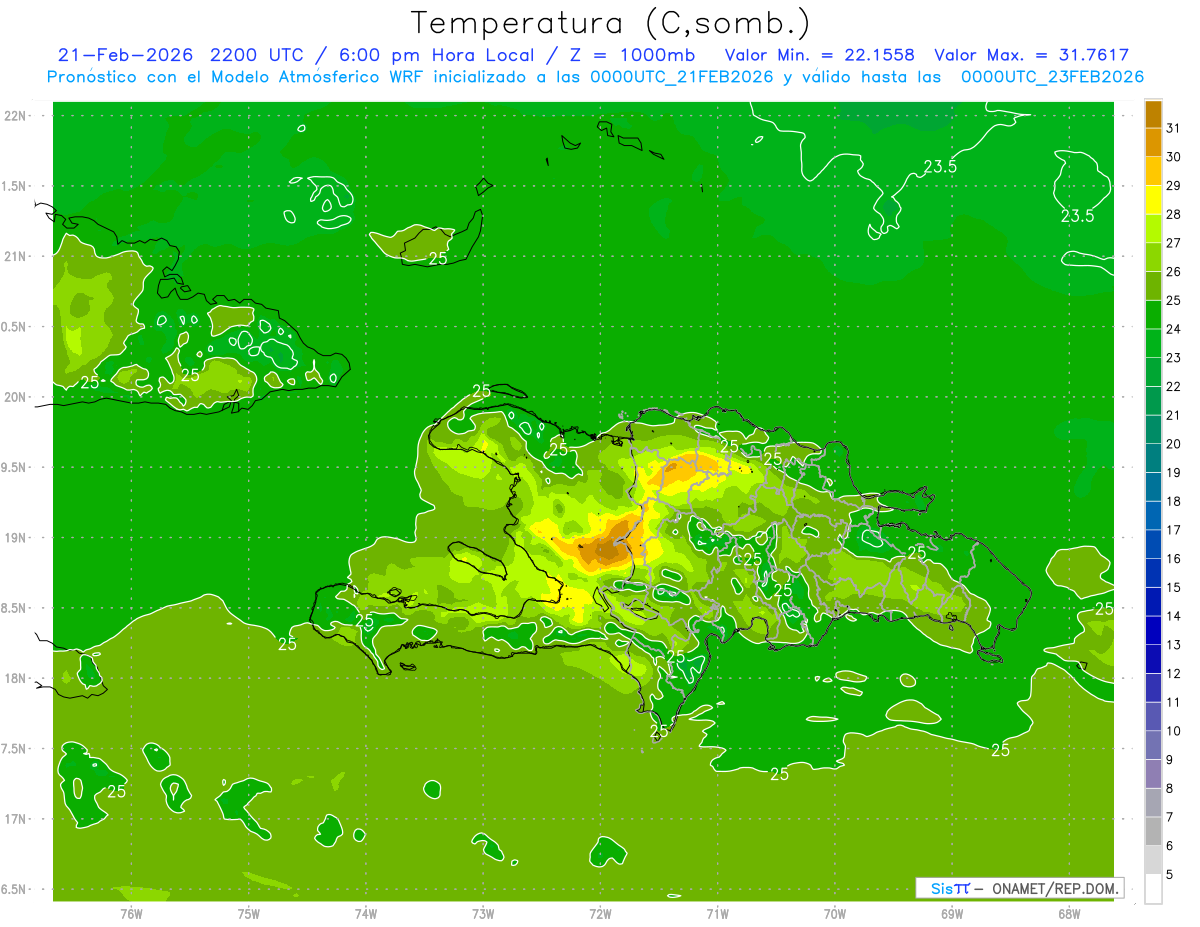
Task: Click the 19N latitude axis label
Action: coord(15,538)
